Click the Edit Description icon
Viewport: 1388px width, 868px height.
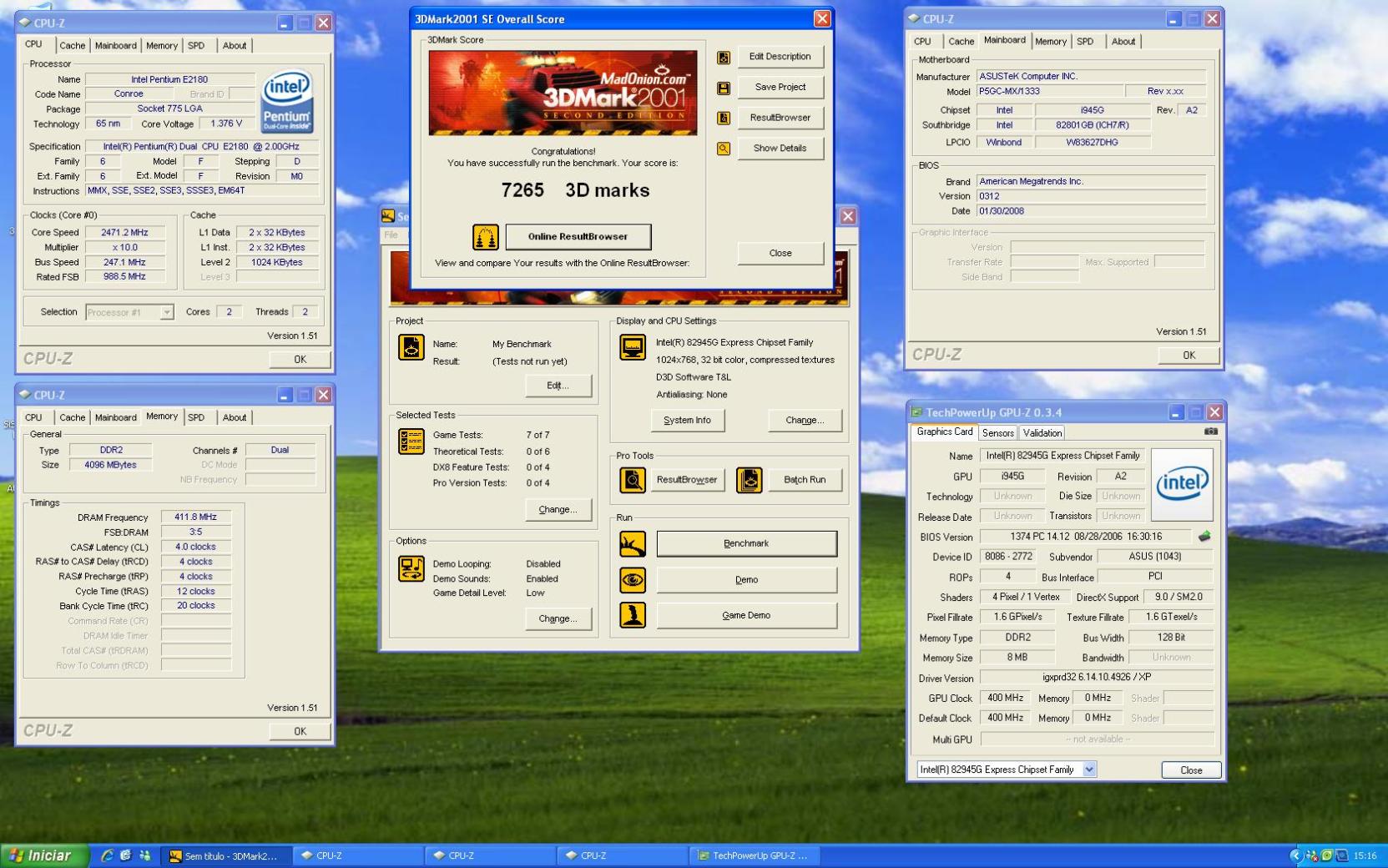click(x=724, y=58)
